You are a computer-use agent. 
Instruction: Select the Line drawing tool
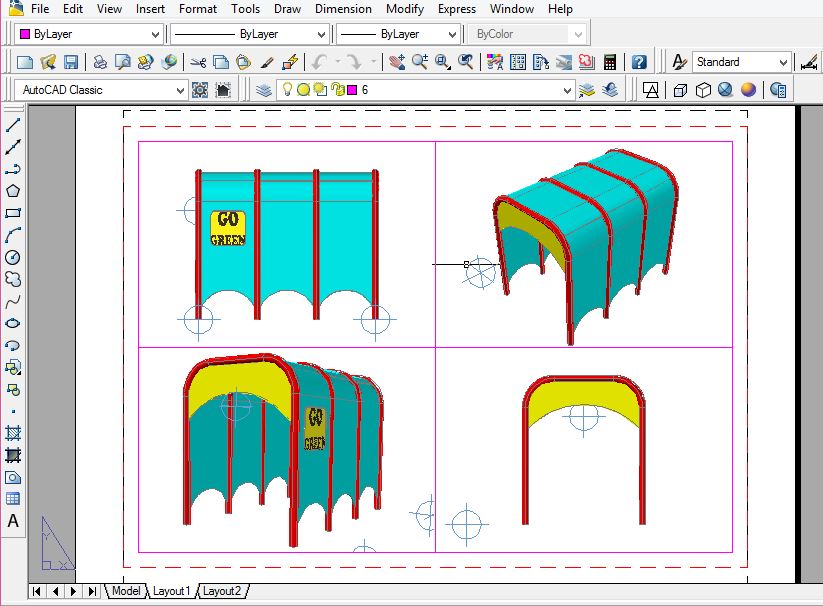coord(13,126)
